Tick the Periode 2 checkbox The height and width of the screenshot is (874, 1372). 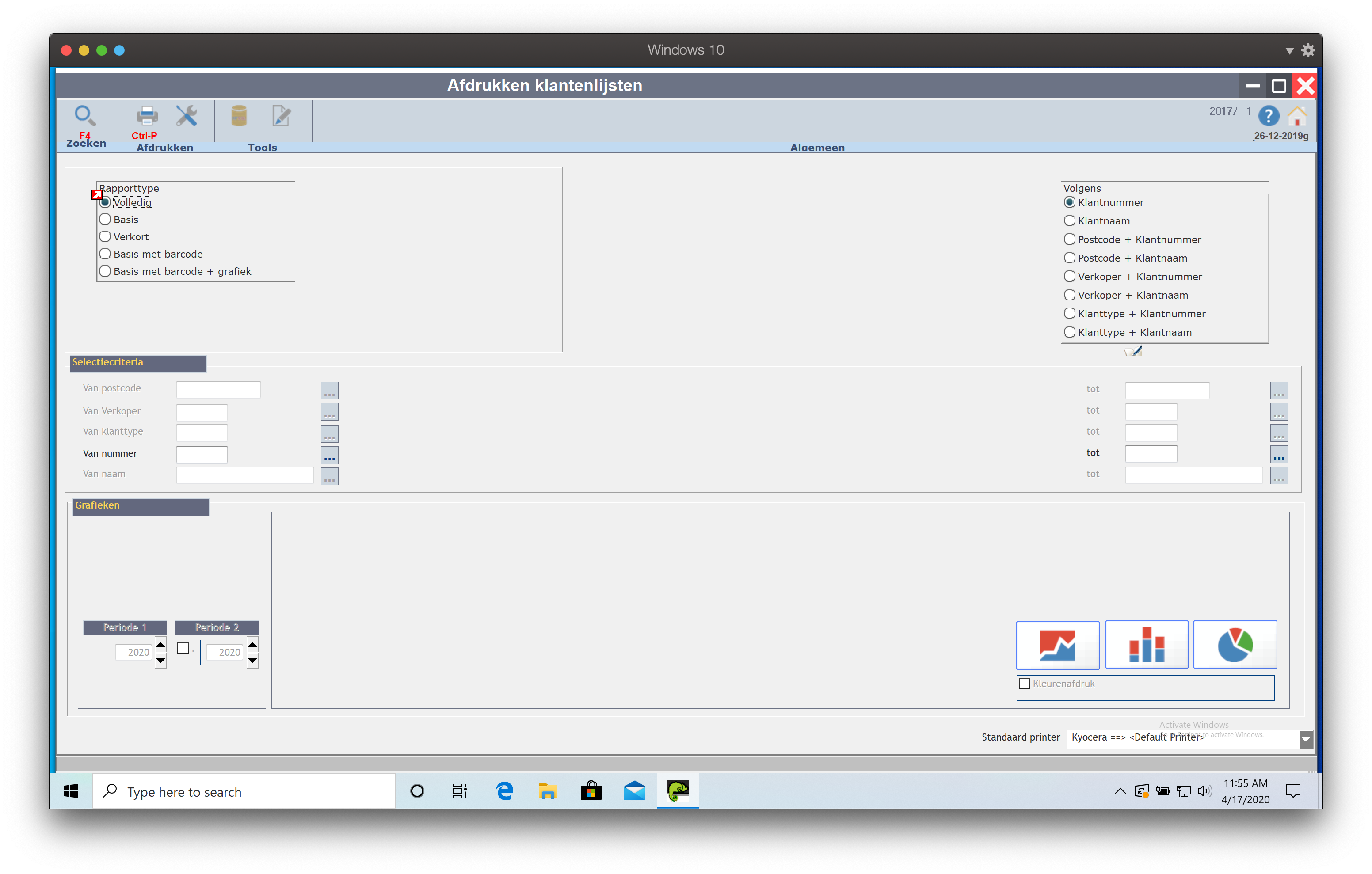pyautogui.click(x=183, y=648)
